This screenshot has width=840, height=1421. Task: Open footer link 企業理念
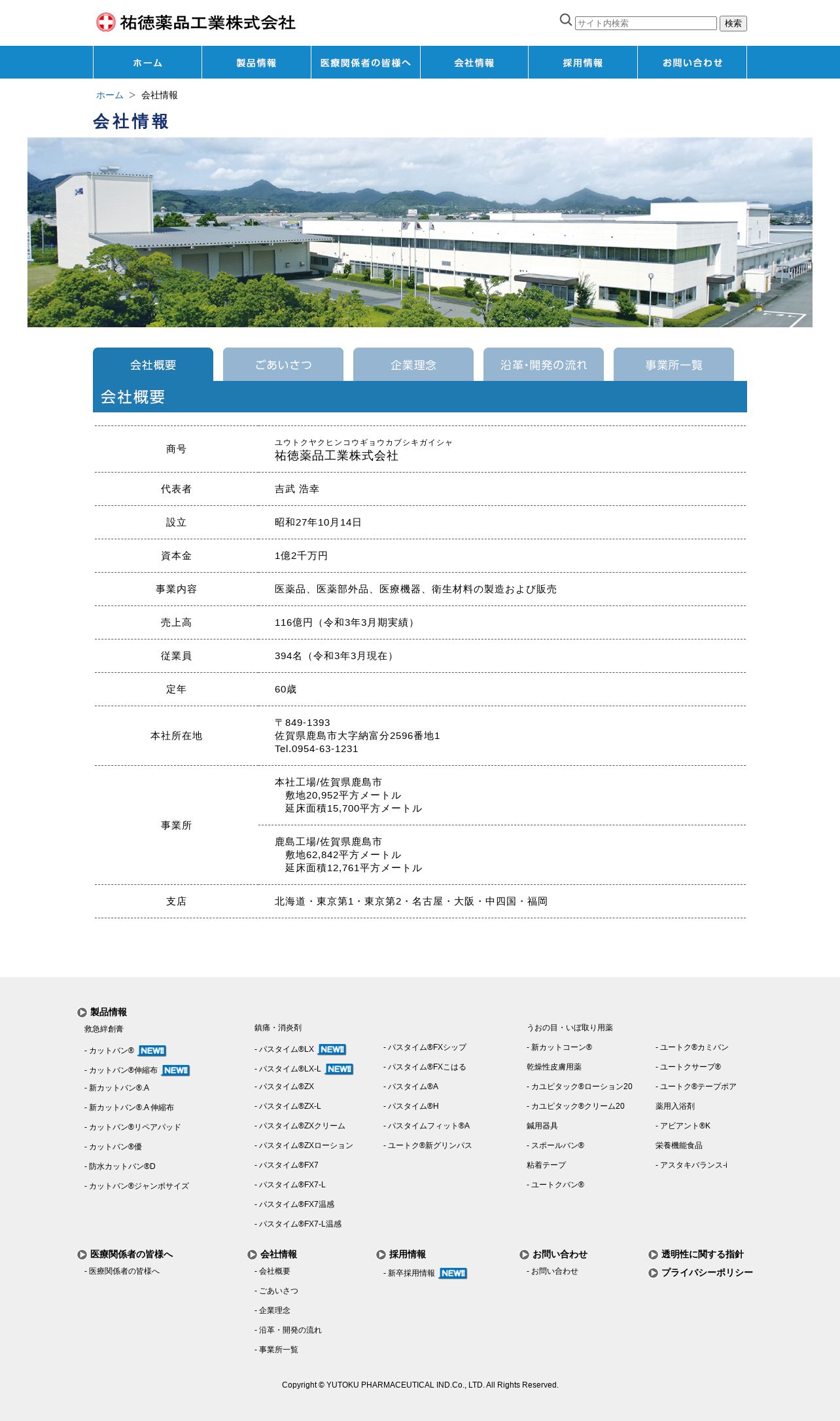tap(272, 1310)
